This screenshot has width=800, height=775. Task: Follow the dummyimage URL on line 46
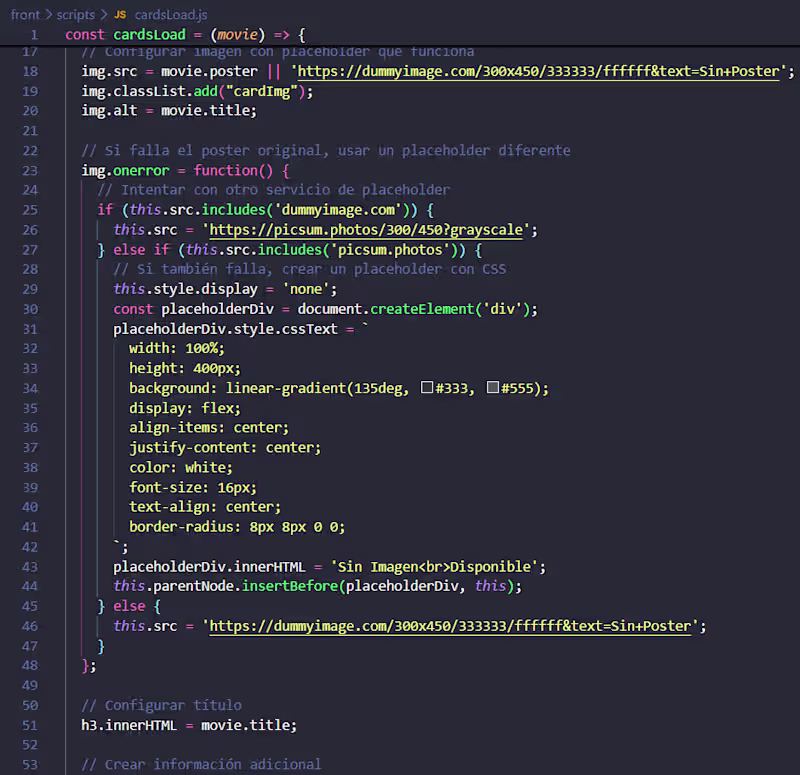coord(451,626)
